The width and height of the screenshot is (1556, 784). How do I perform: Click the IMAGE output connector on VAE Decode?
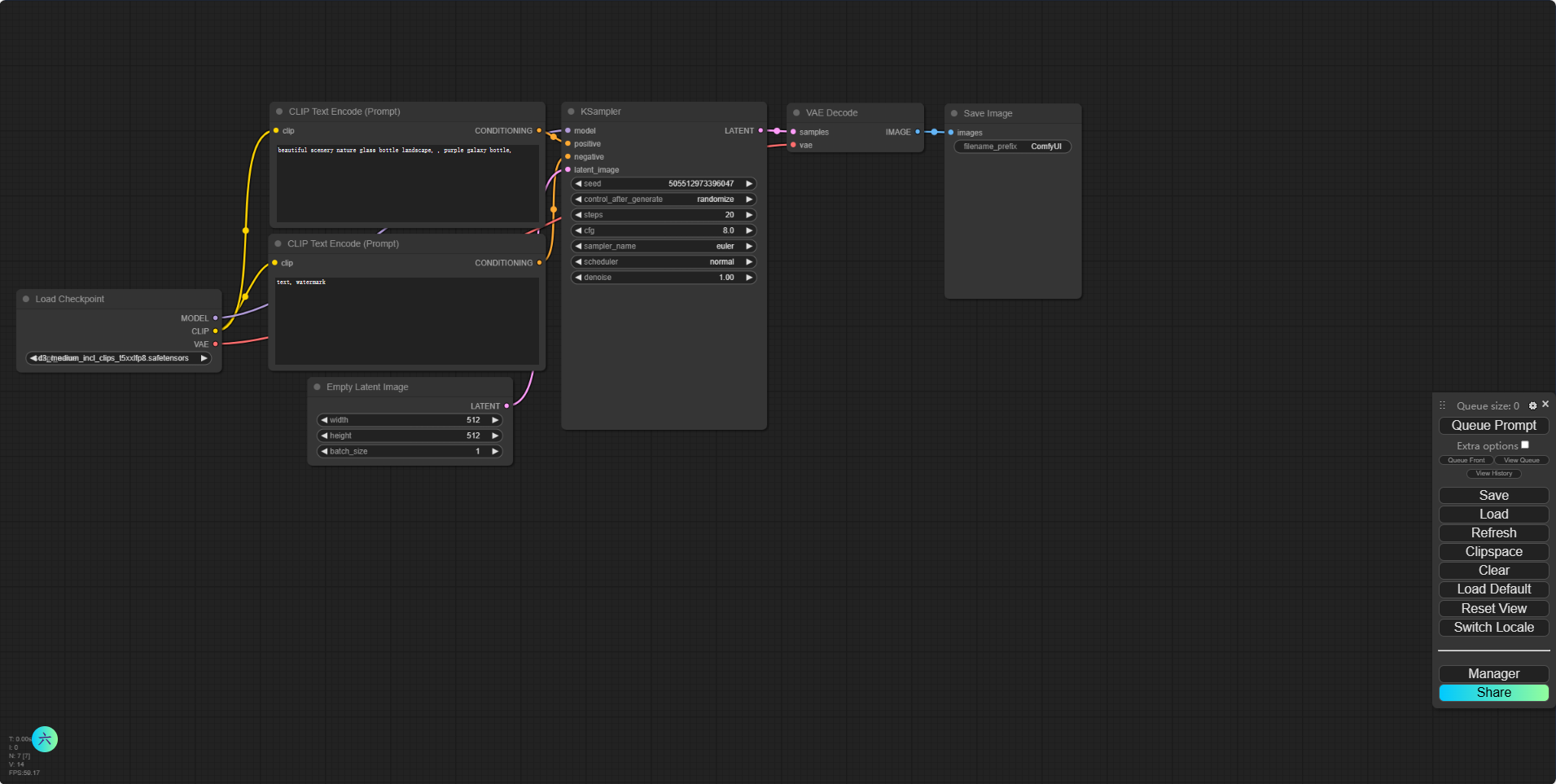click(x=918, y=132)
